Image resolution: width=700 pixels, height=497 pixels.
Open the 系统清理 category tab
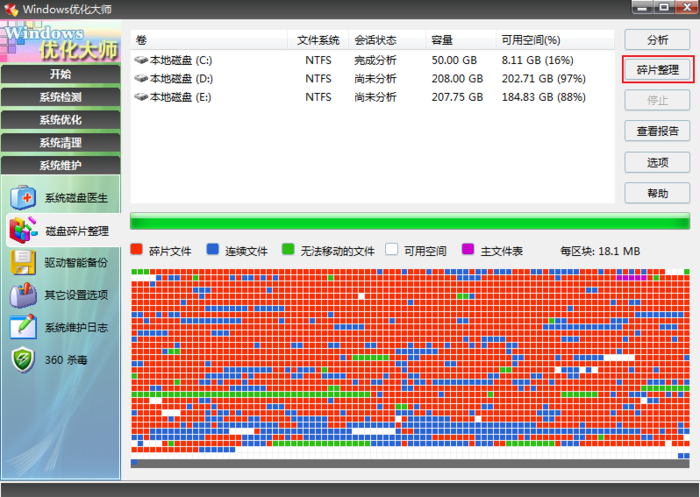tap(60, 143)
